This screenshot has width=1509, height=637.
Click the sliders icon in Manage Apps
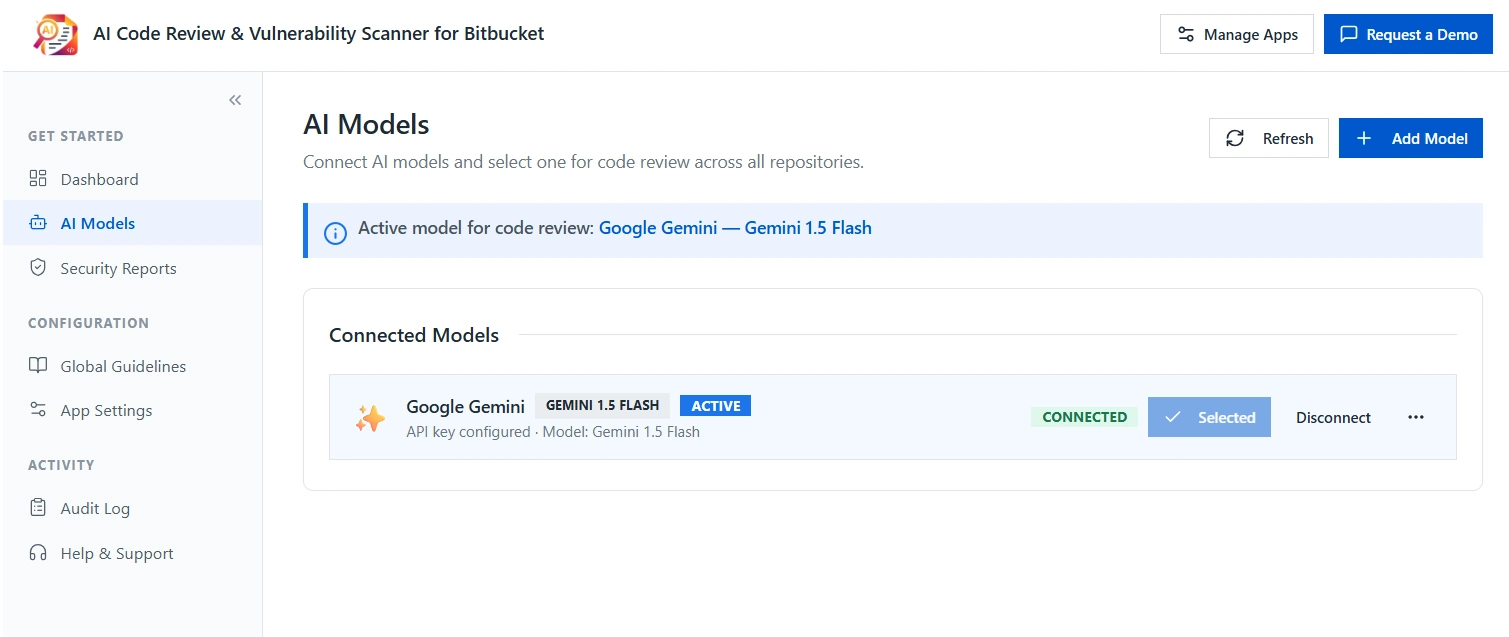coord(1186,34)
